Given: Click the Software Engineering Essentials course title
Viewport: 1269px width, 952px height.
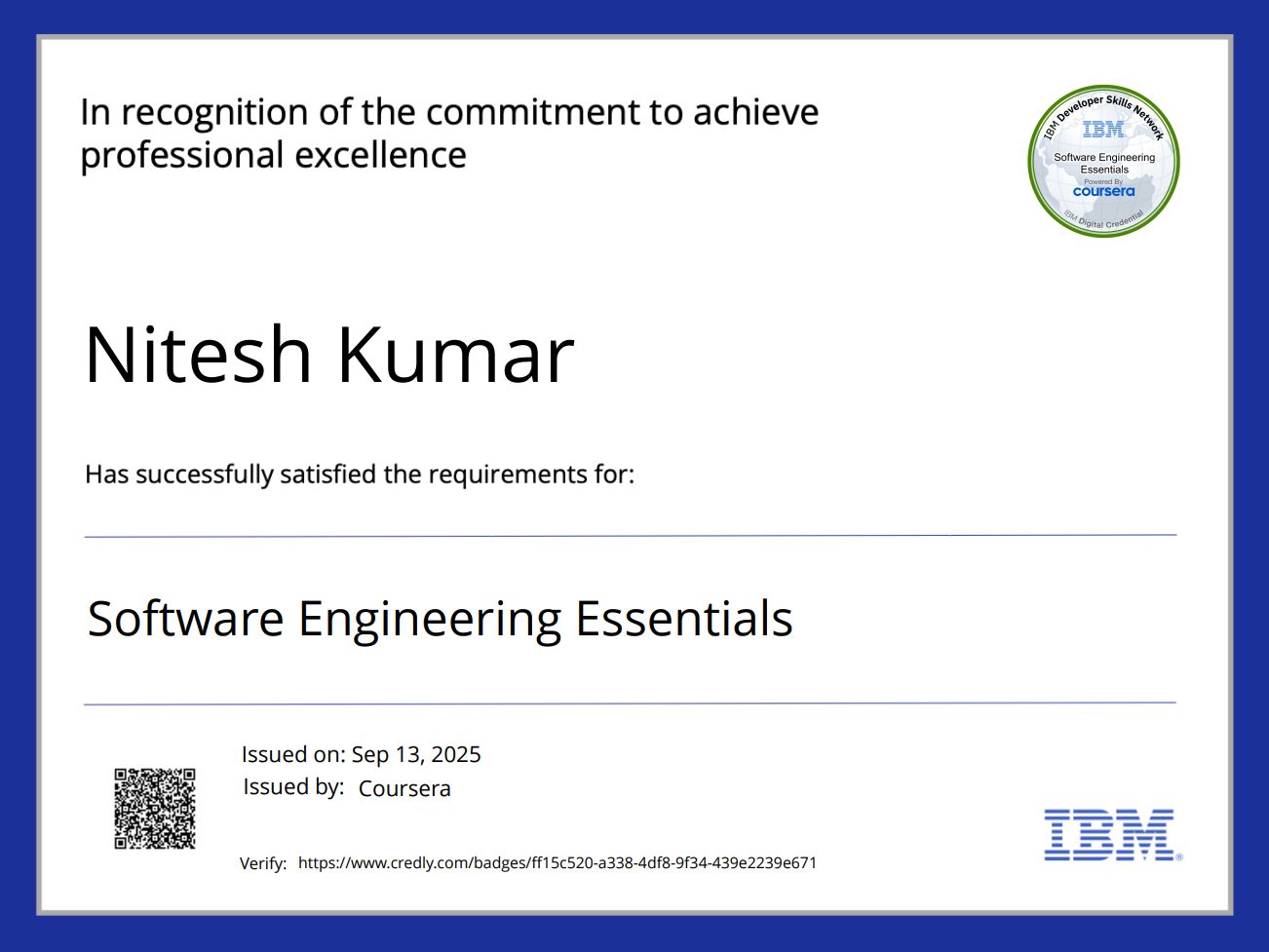Looking at the screenshot, I should click(x=440, y=619).
